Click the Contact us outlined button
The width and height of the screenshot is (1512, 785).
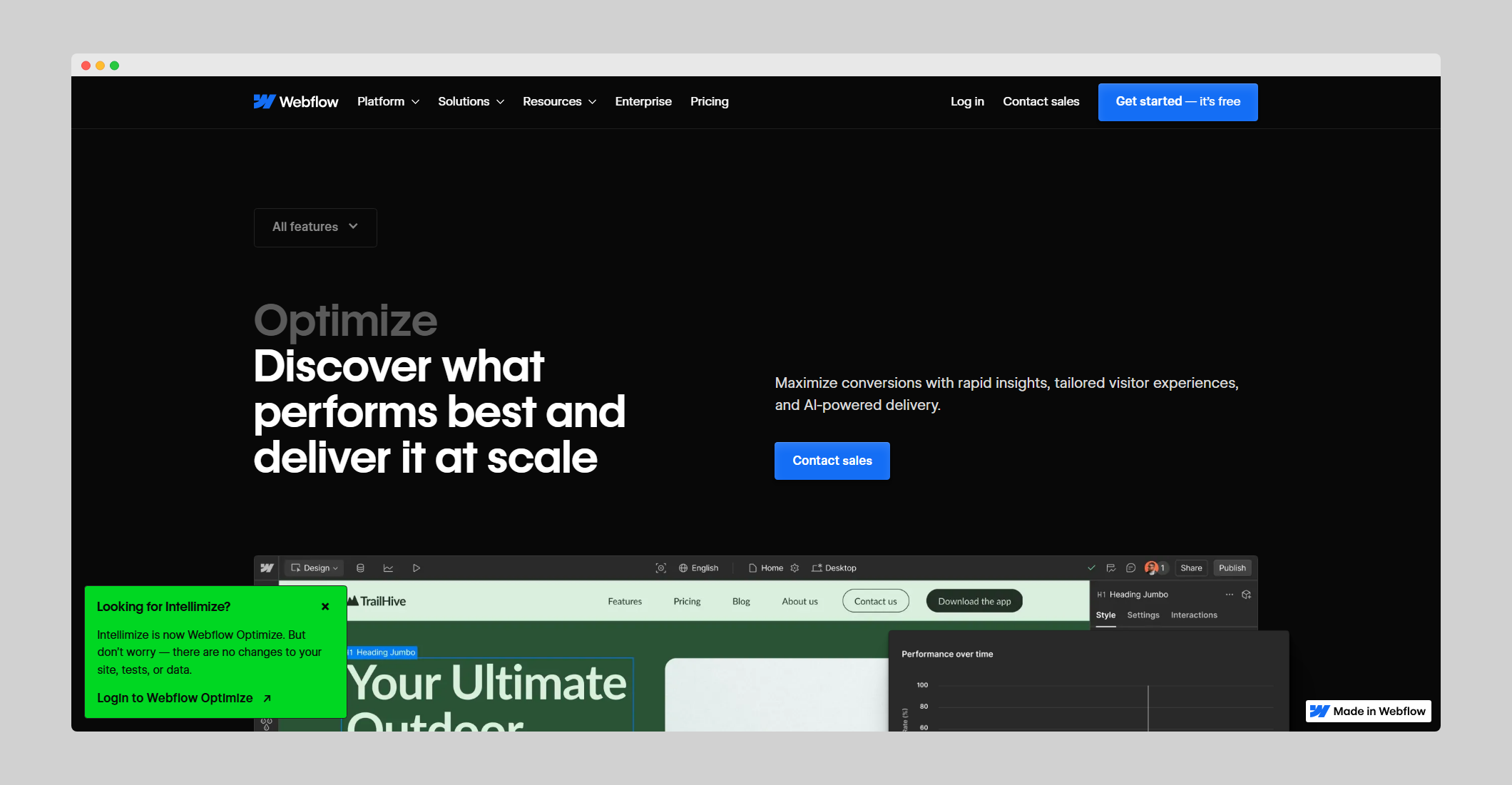[875, 601]
